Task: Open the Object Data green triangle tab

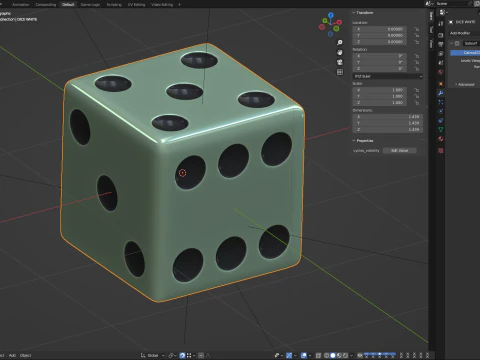Action: tap(441, 129)
